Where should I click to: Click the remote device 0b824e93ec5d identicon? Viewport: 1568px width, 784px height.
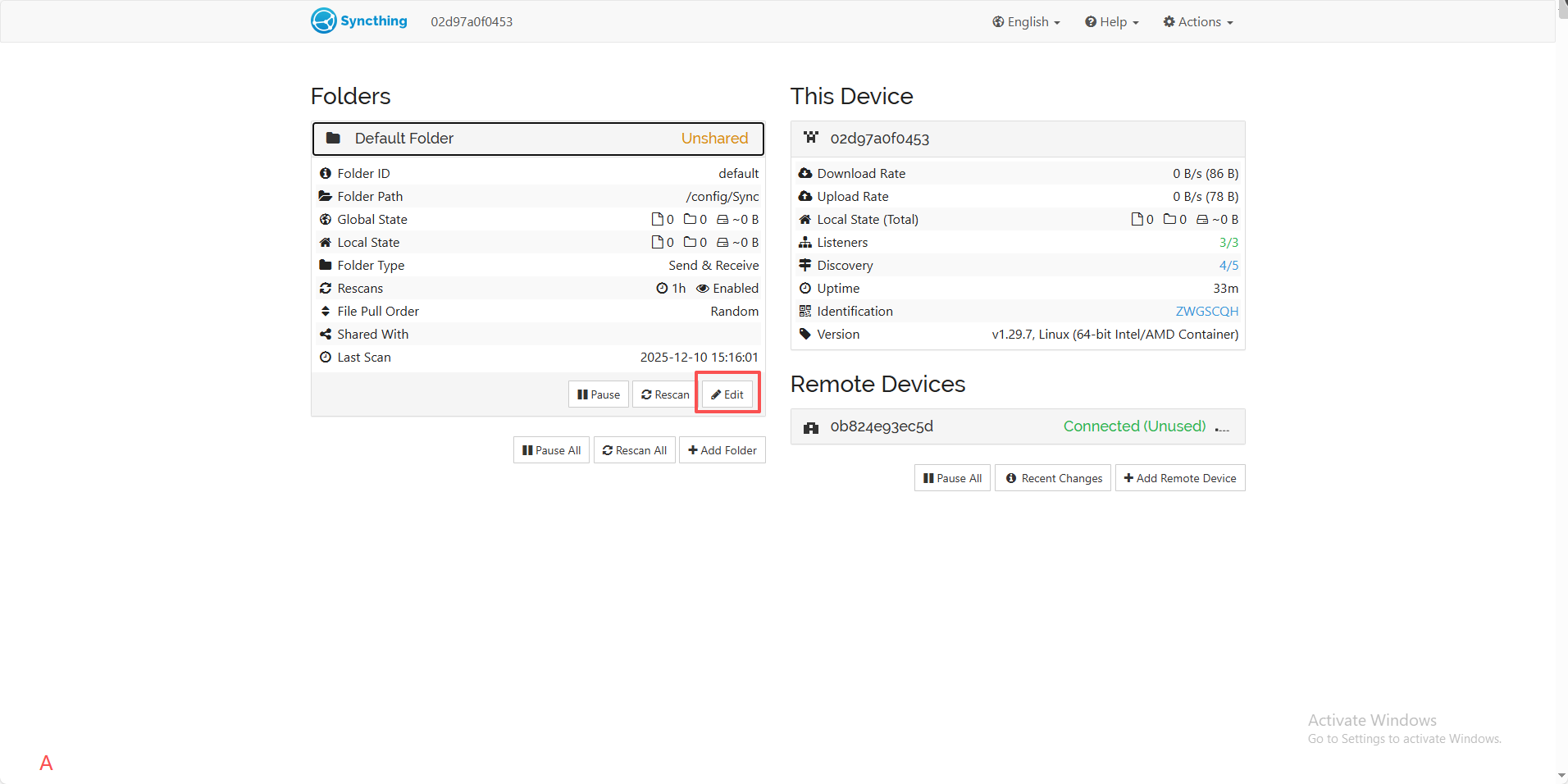(811, 427)
